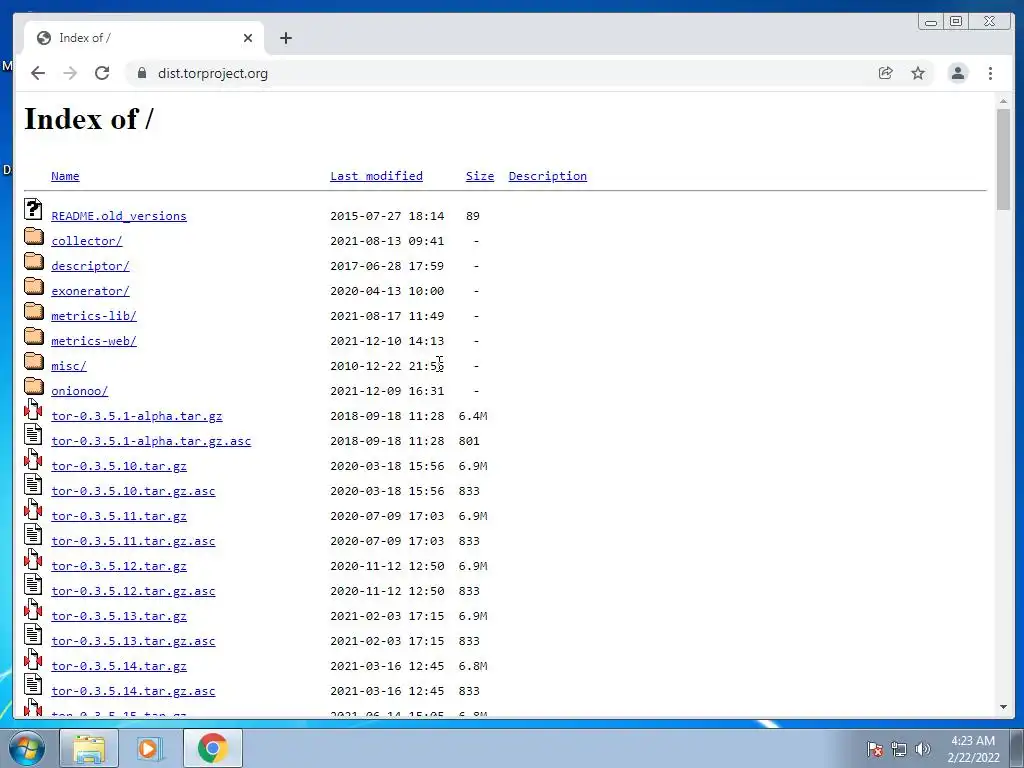Viewport: 1024px width, 768px height.
Task: Click the folder icon next to metrics-web/
Action: [x=33, y=336]
